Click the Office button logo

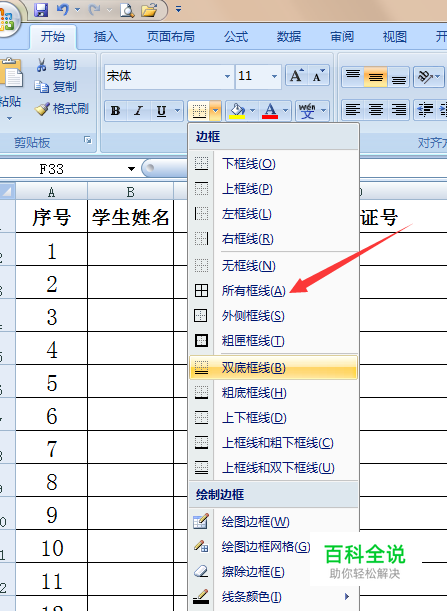pyautogui.click(x=6, y=19)
